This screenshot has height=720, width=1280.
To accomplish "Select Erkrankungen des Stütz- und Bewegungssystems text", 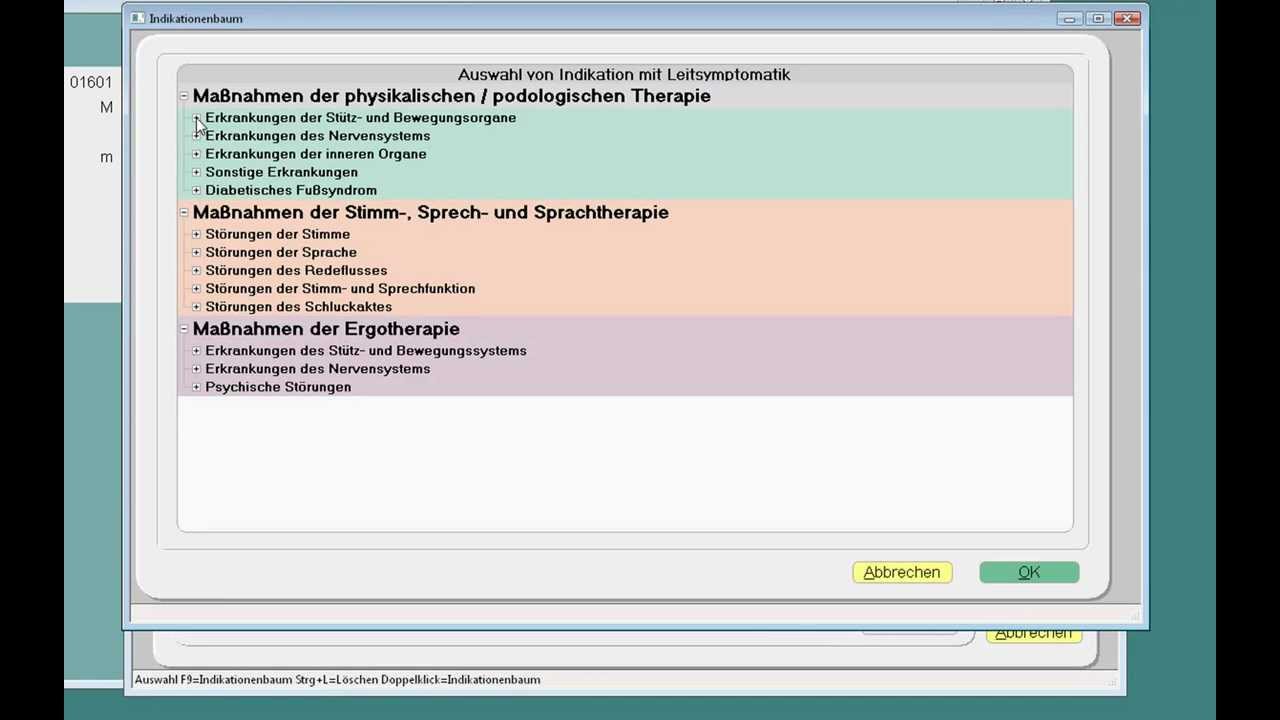I will click(365, 350).
